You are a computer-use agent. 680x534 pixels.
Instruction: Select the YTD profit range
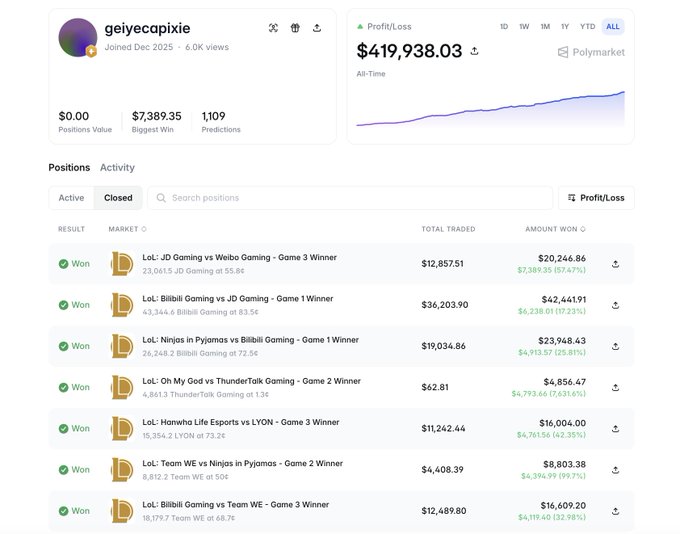[588, 26]
